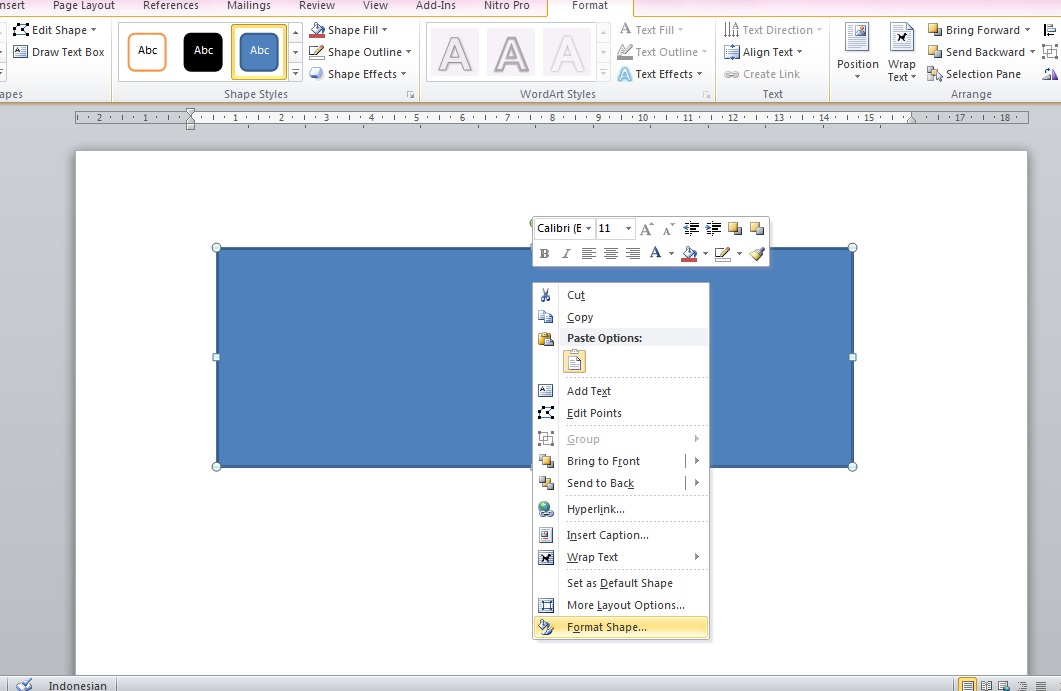
Task: Switch to Full Screen Reading view
Action: pos(987,684)
